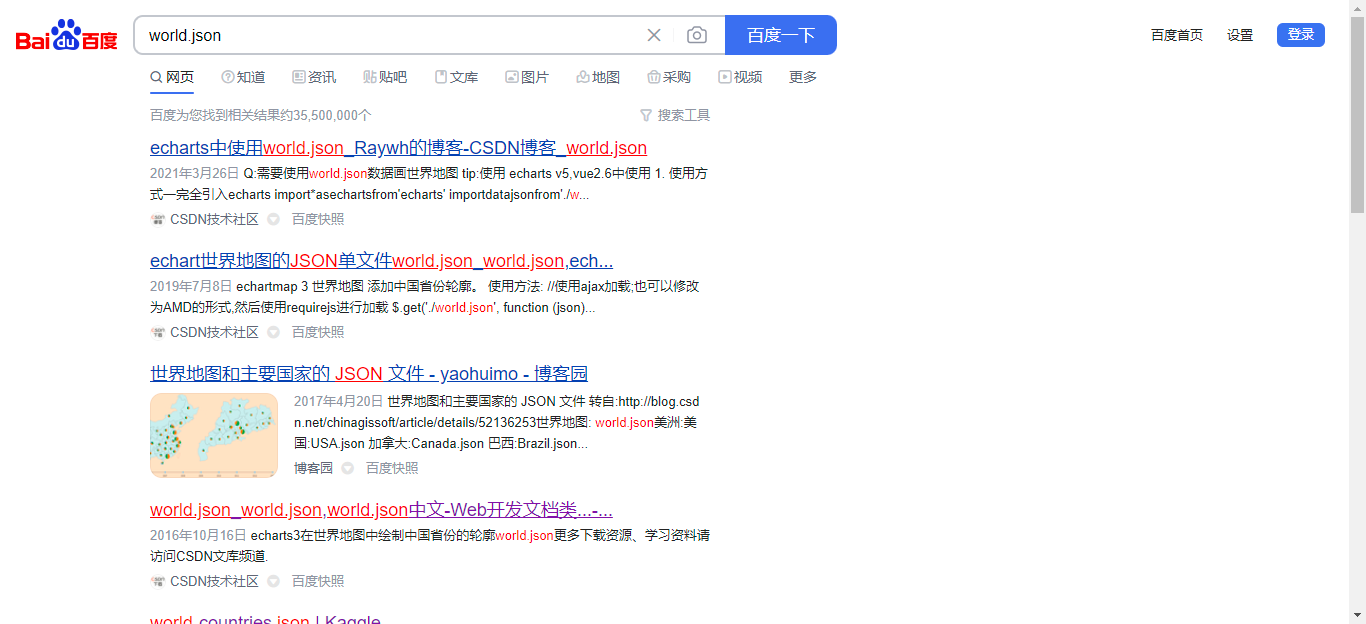Screen dimensions: 1366x624
Task: Open 百度快照 for echarts中使用 result
Action: [x=318, y=219]
